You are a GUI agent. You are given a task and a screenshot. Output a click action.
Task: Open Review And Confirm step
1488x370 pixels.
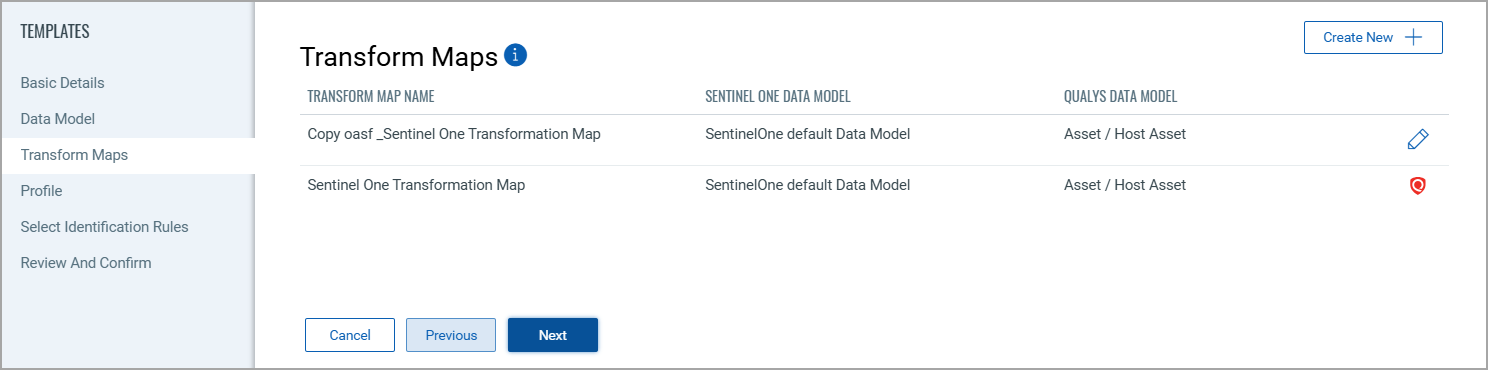click(x=86, y=263)
